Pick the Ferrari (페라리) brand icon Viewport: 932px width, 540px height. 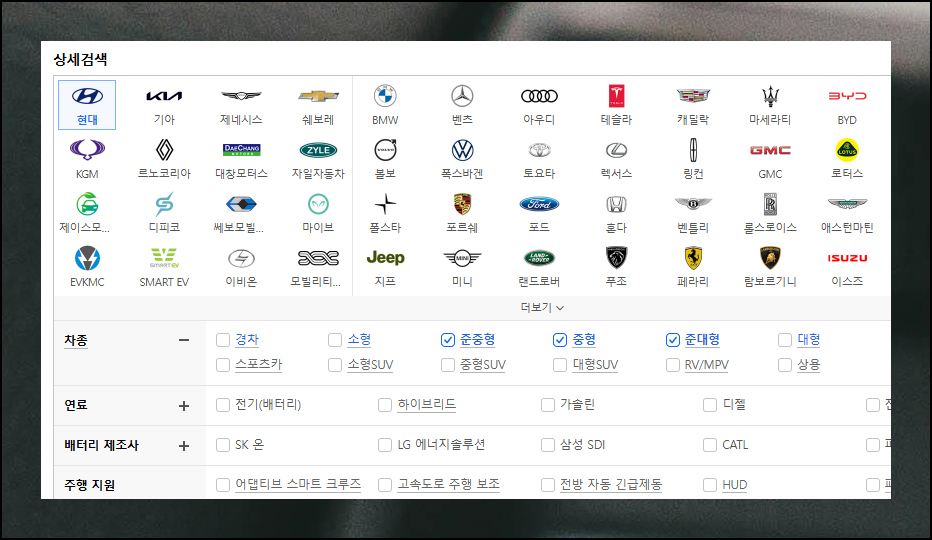point(693,258)
